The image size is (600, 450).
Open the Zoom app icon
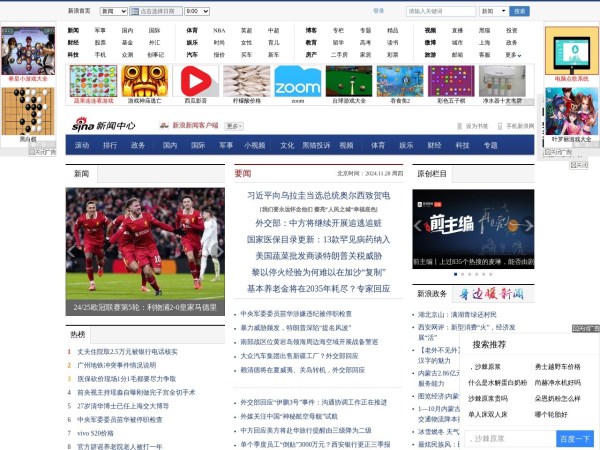click(x=298, y=80)
